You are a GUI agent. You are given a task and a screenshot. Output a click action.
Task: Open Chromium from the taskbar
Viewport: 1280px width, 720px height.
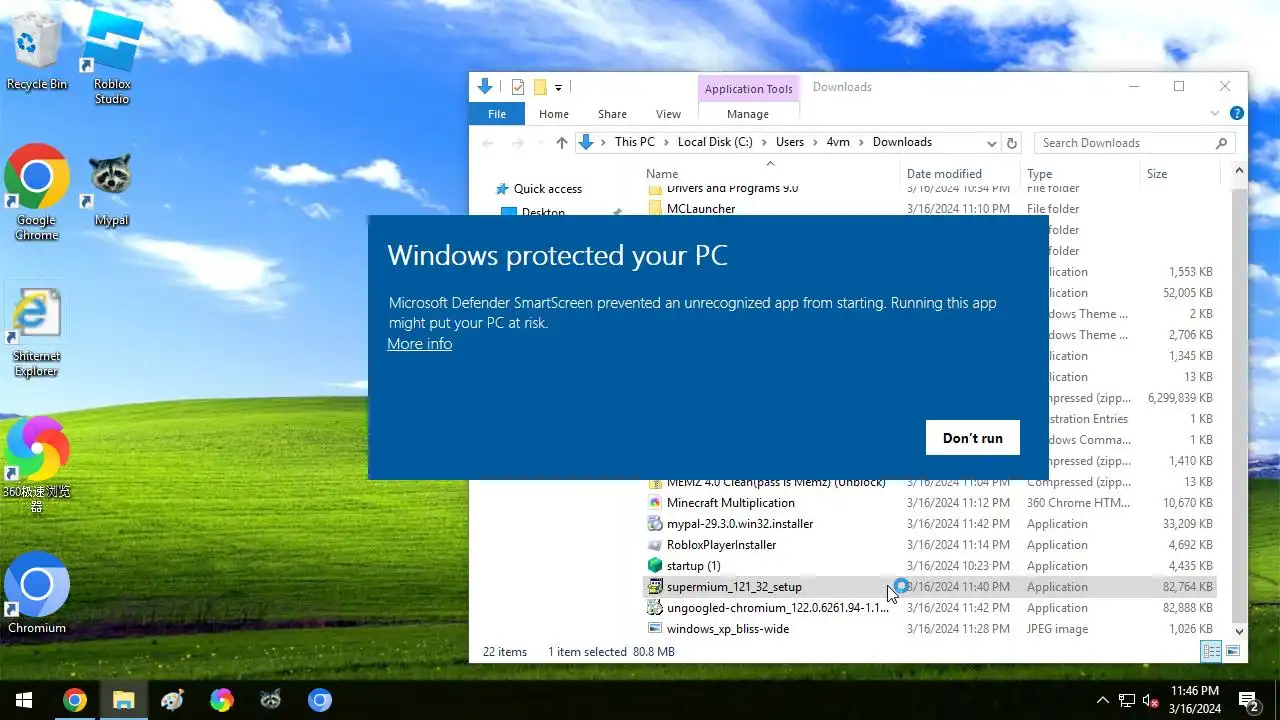click(x=319, y=700)
